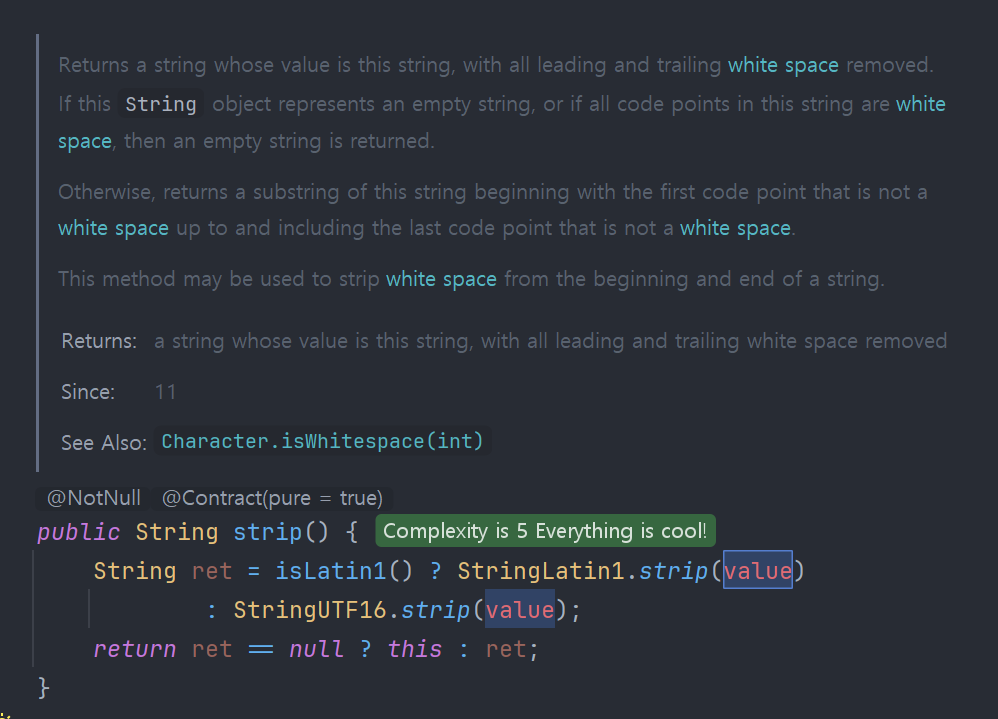The height and width of the screenshot is (719, 998).
Task: Click 'white space' link before 'up to and including'
Action: coord(113,228)
